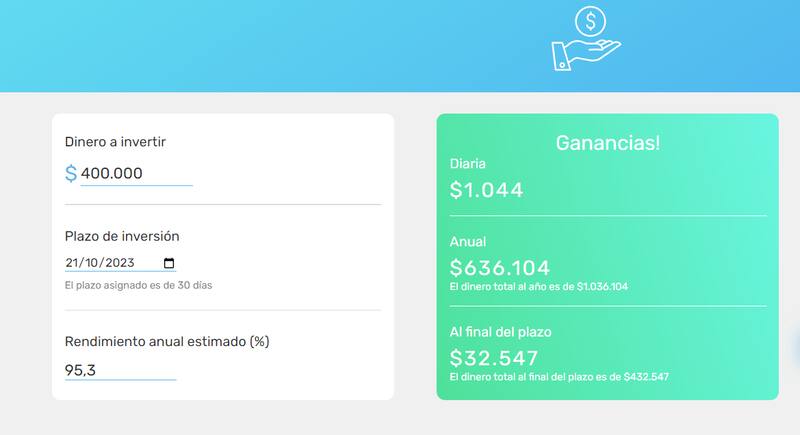
Task: Click the annual earnings value $636.104
Action: (x=499, y=268)
